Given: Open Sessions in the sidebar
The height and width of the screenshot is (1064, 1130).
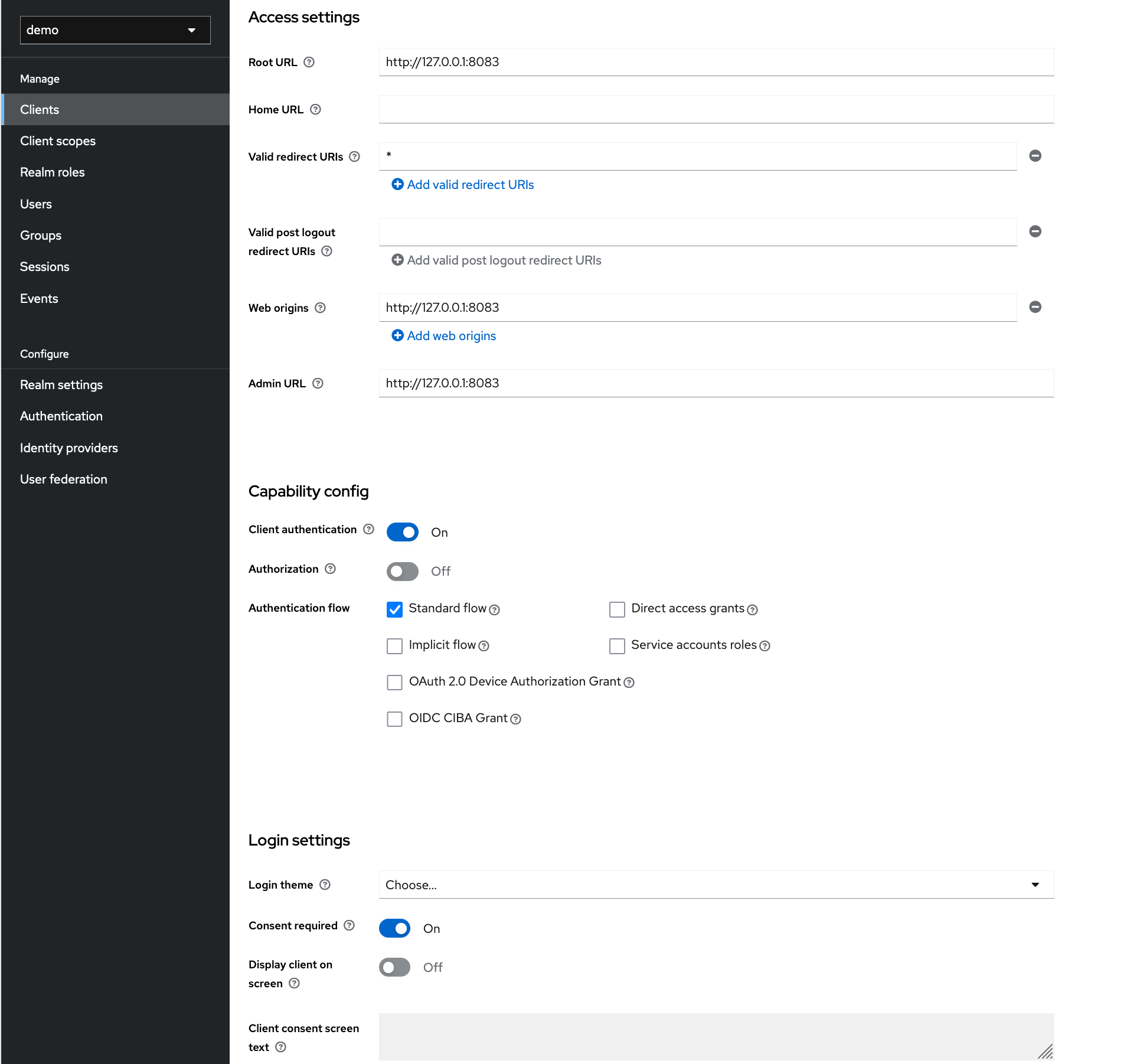Looking at the screenshot, I should coord(115,267).
